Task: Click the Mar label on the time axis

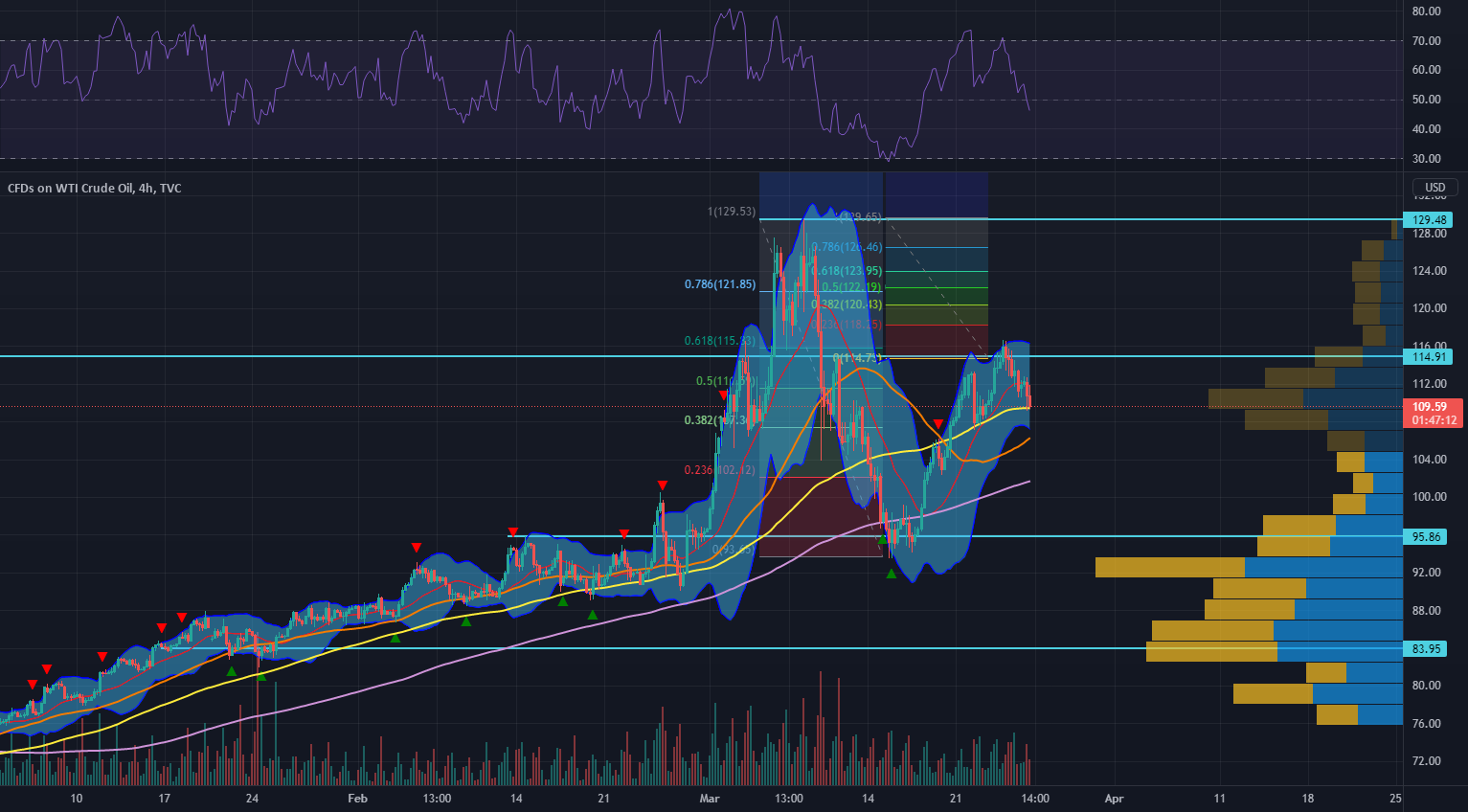Action: (x=710, y=799)
